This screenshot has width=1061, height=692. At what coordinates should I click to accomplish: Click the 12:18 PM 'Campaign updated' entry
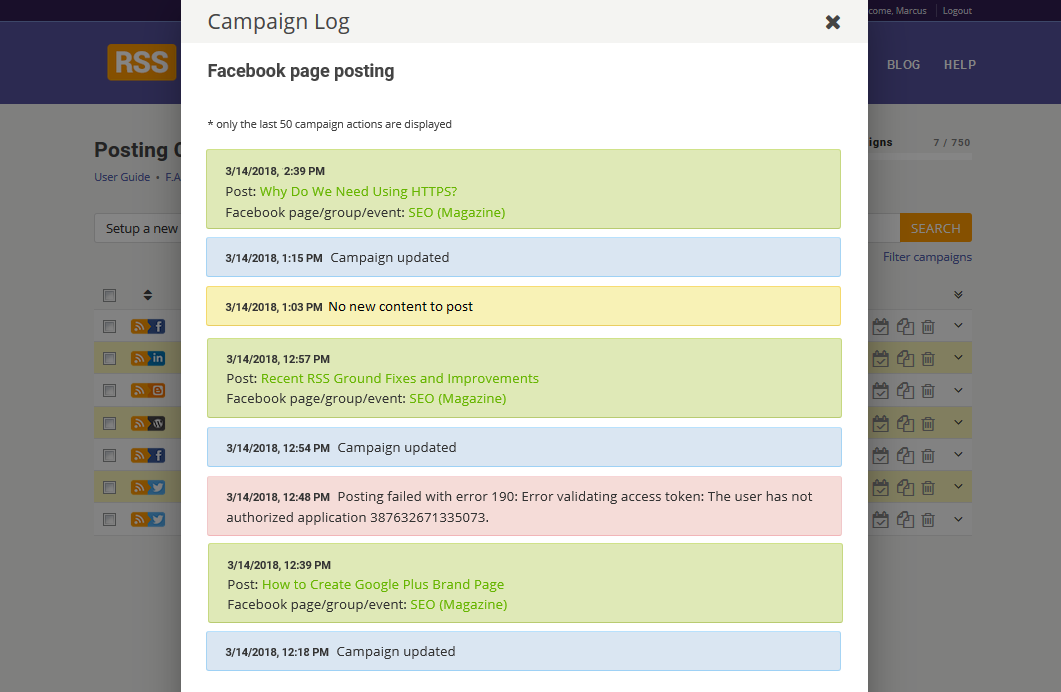pyautogui.click(x=524, y=651)
